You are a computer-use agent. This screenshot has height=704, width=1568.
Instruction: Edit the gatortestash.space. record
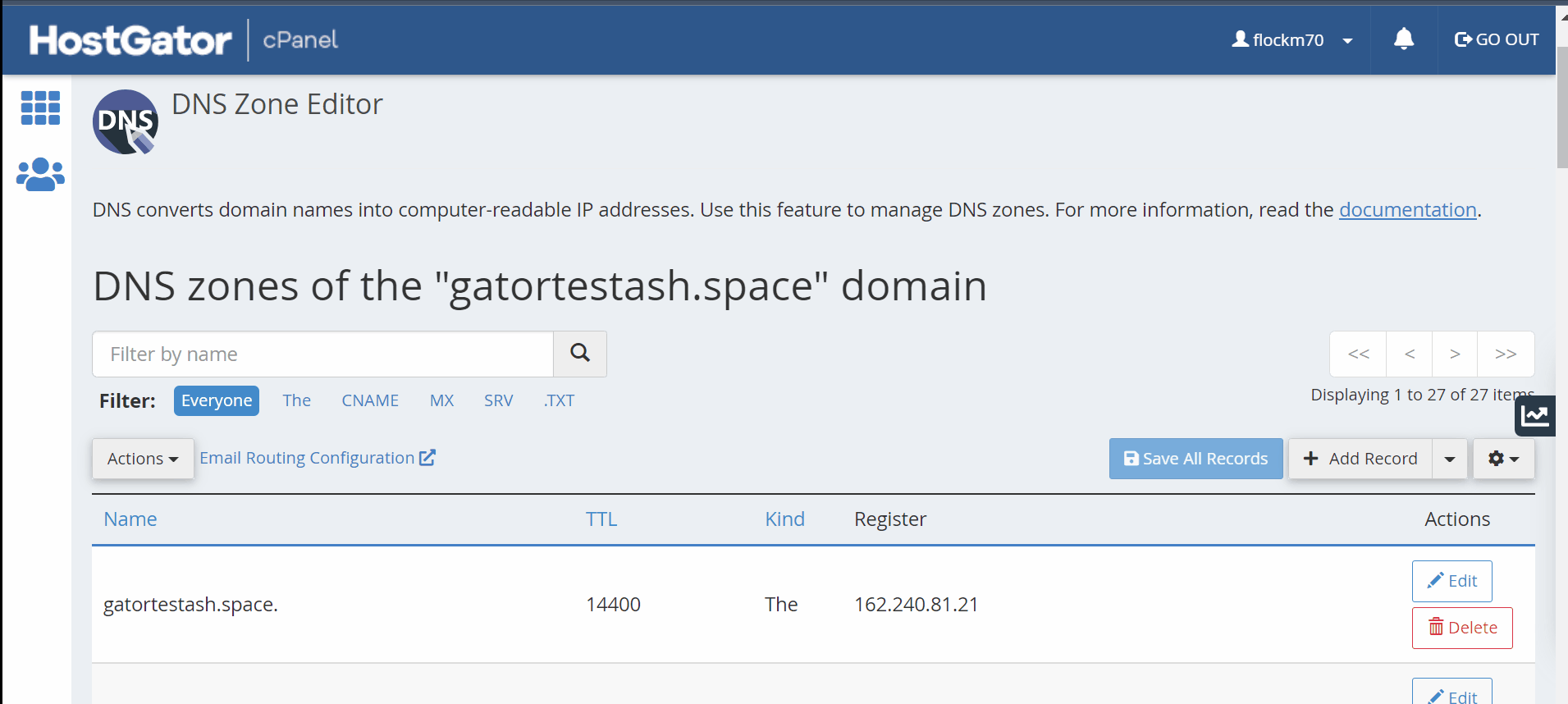point(1451,581)
